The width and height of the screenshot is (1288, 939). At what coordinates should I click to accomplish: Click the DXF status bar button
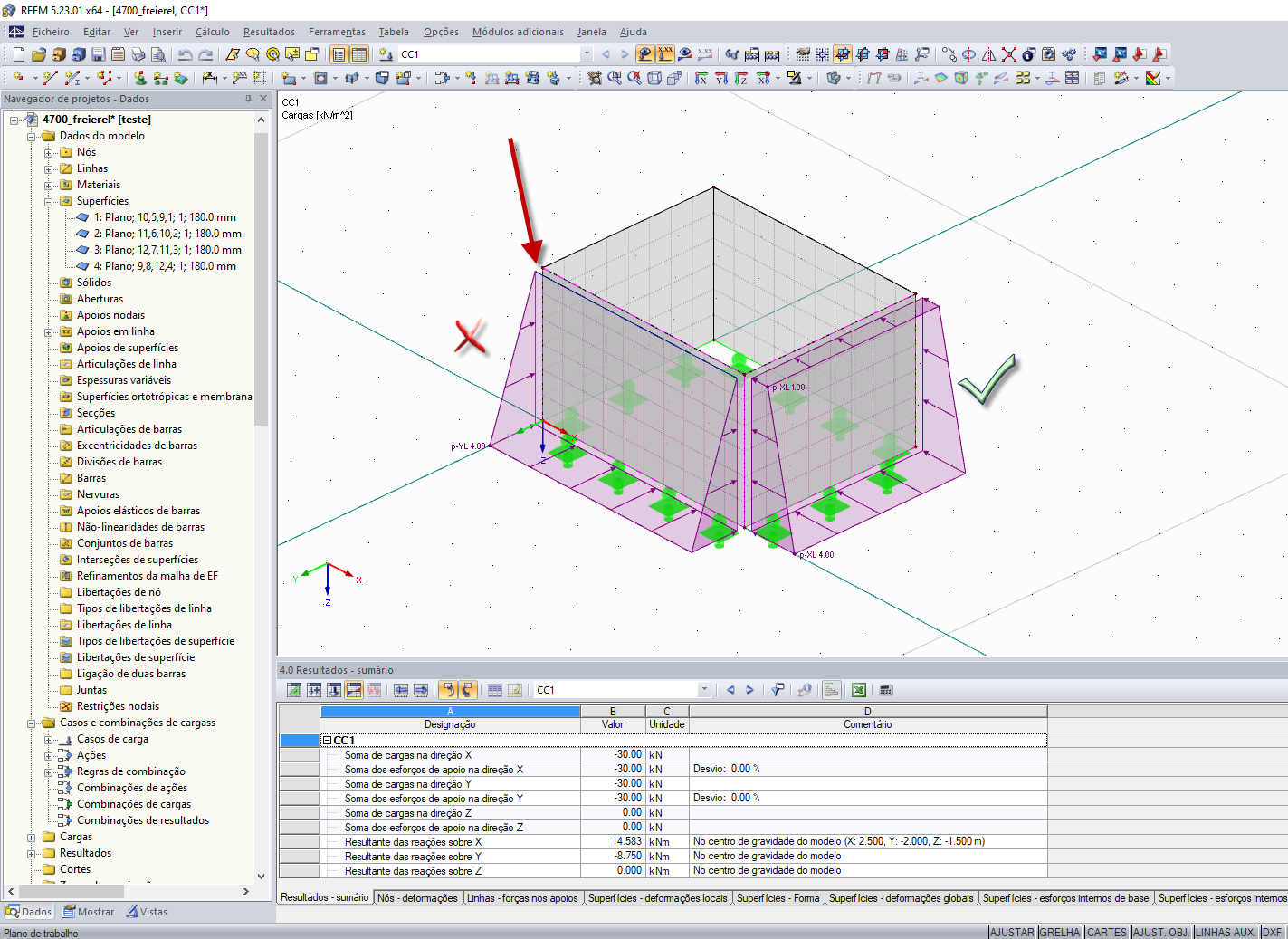[1273, 932]
